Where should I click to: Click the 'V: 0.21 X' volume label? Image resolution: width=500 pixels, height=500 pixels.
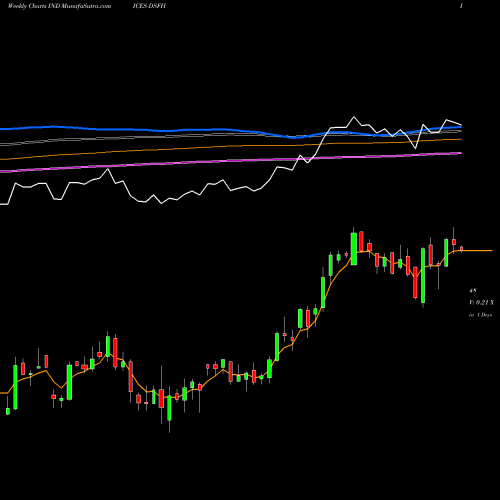coord(481,303)
